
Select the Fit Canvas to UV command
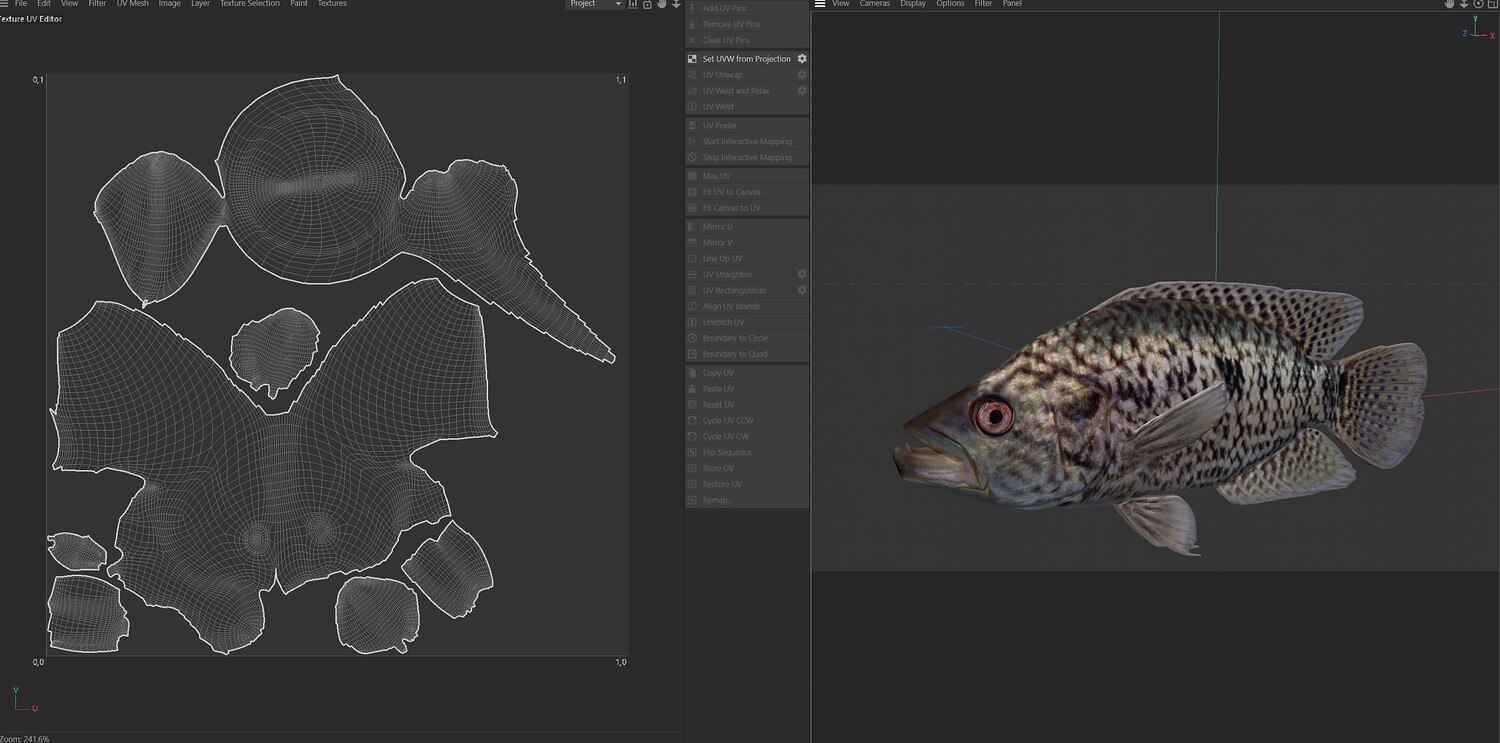(x=746, y=208)
